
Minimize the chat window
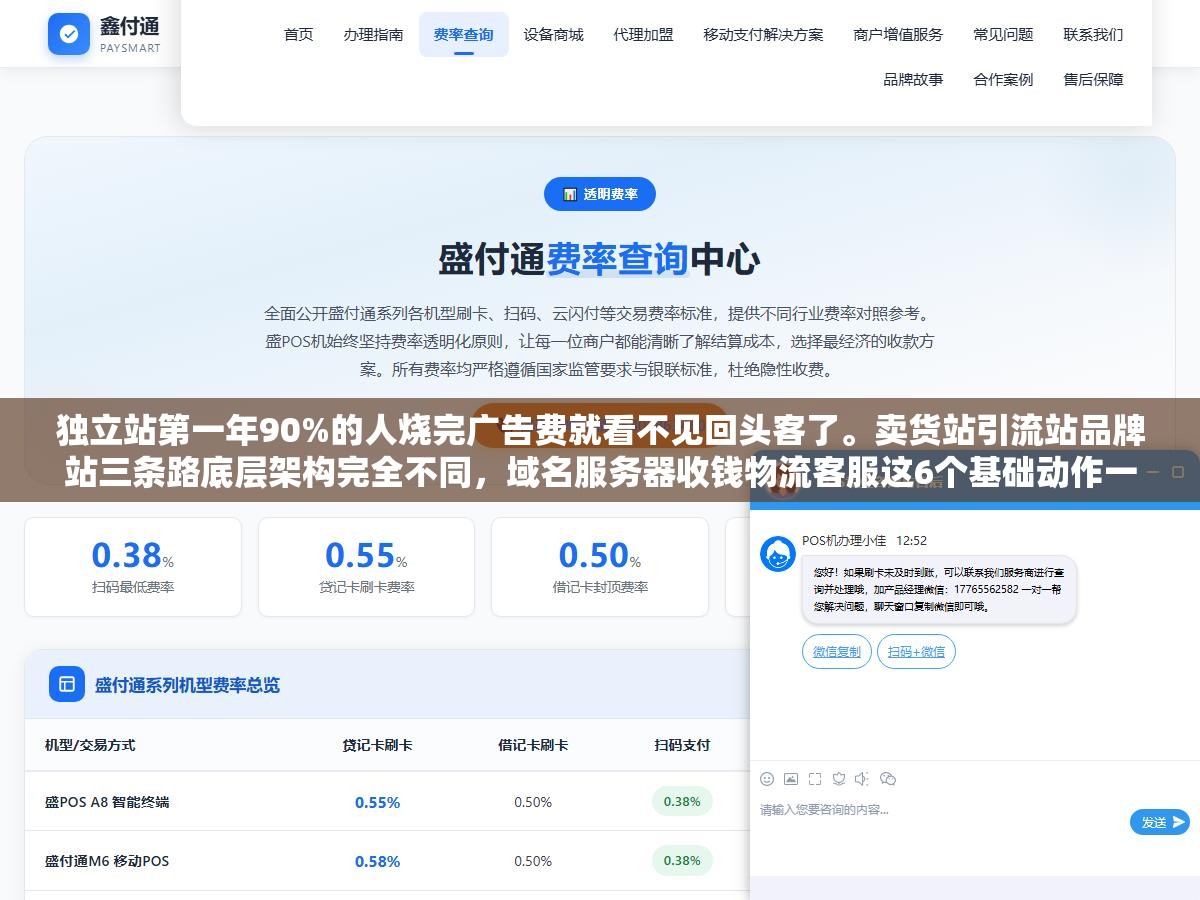click(1155, 471)
